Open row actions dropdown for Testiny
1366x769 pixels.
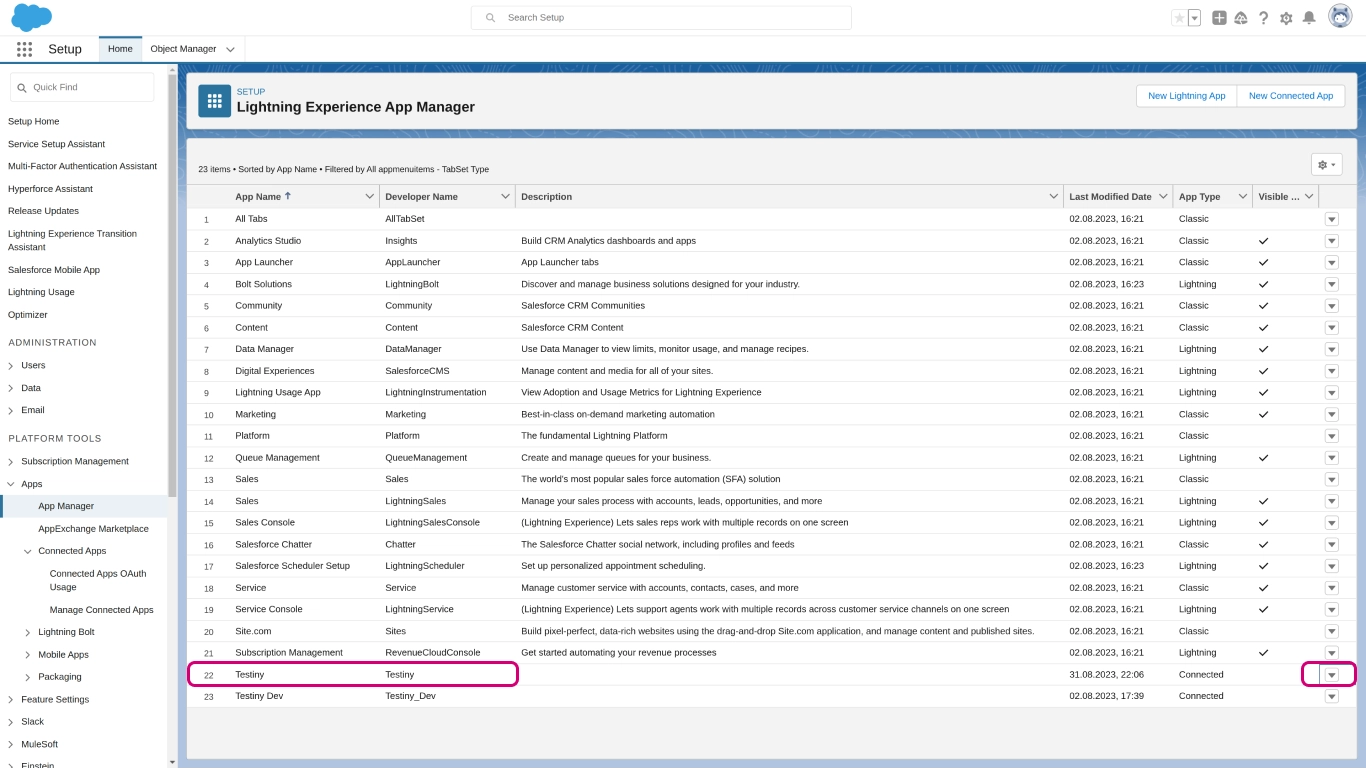[1331, 675]
